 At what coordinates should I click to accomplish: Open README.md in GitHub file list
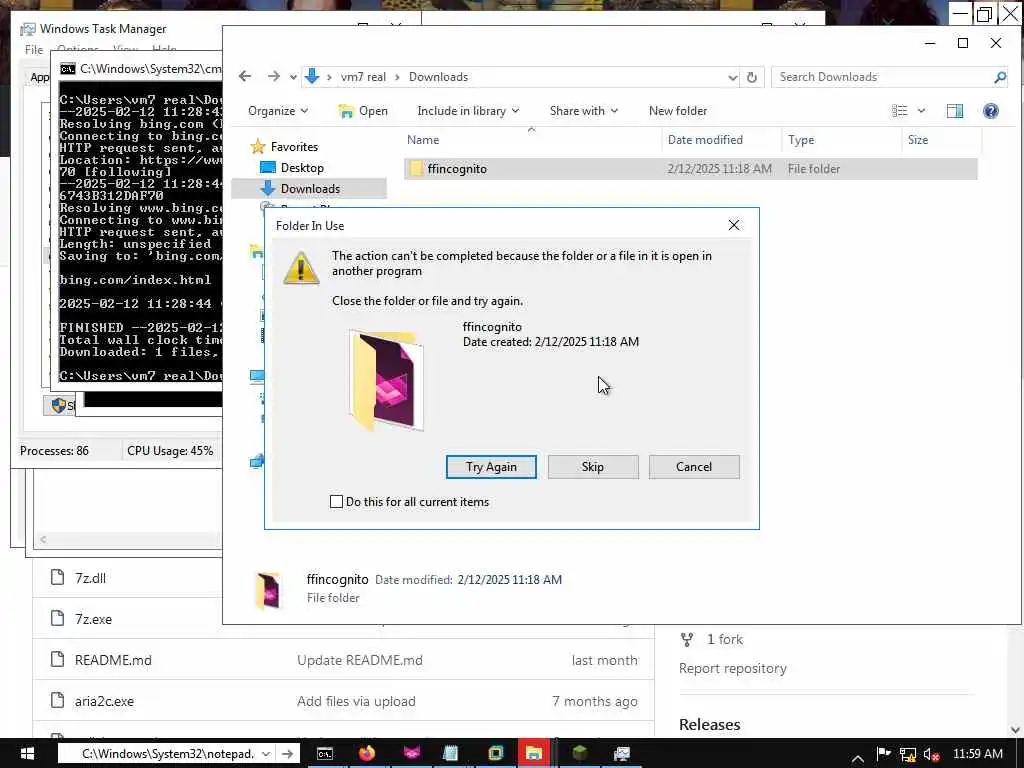pyautogui.click(x=113, y=660)
